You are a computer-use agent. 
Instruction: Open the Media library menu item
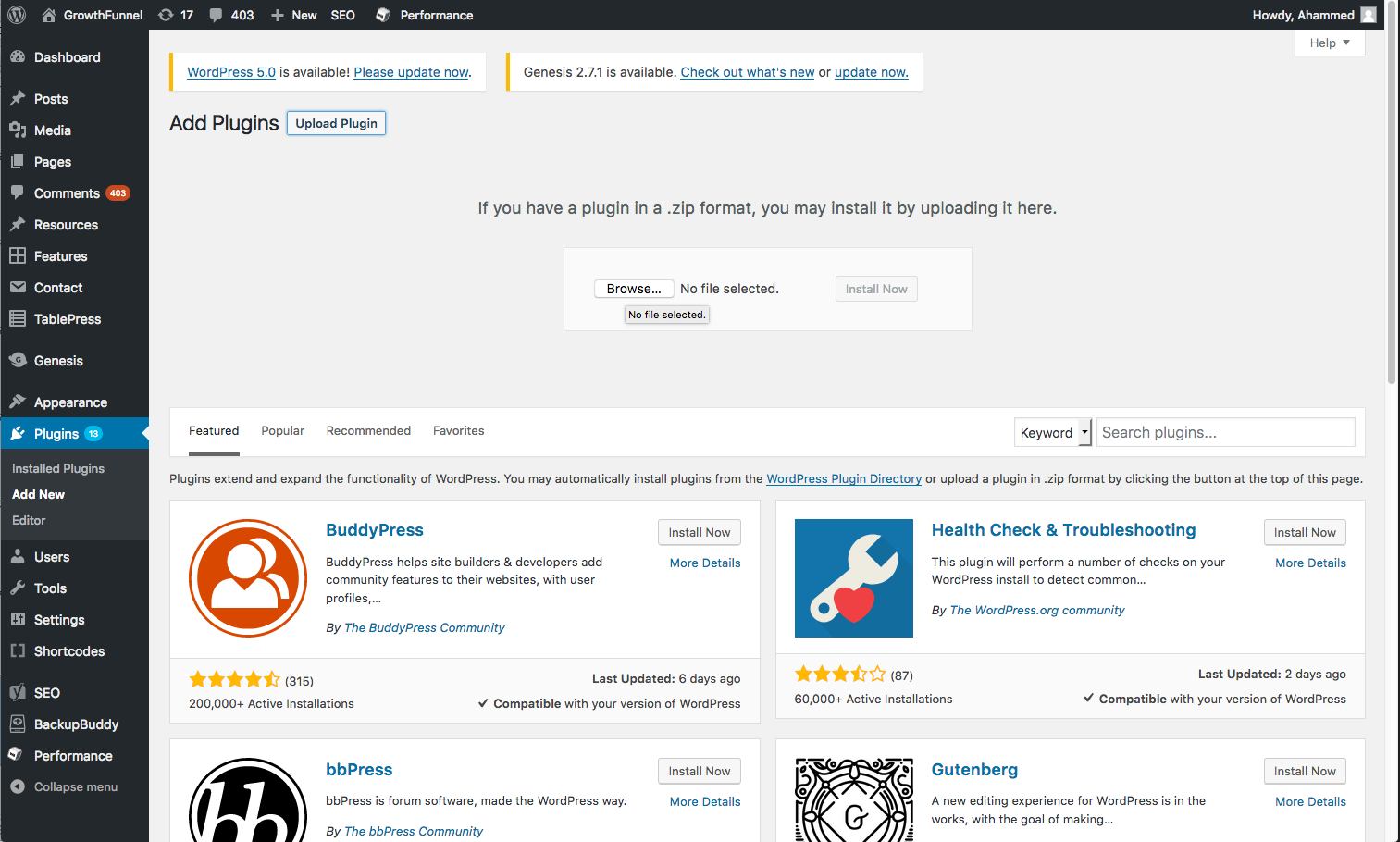pyautogui.click(x=52, y=130)
